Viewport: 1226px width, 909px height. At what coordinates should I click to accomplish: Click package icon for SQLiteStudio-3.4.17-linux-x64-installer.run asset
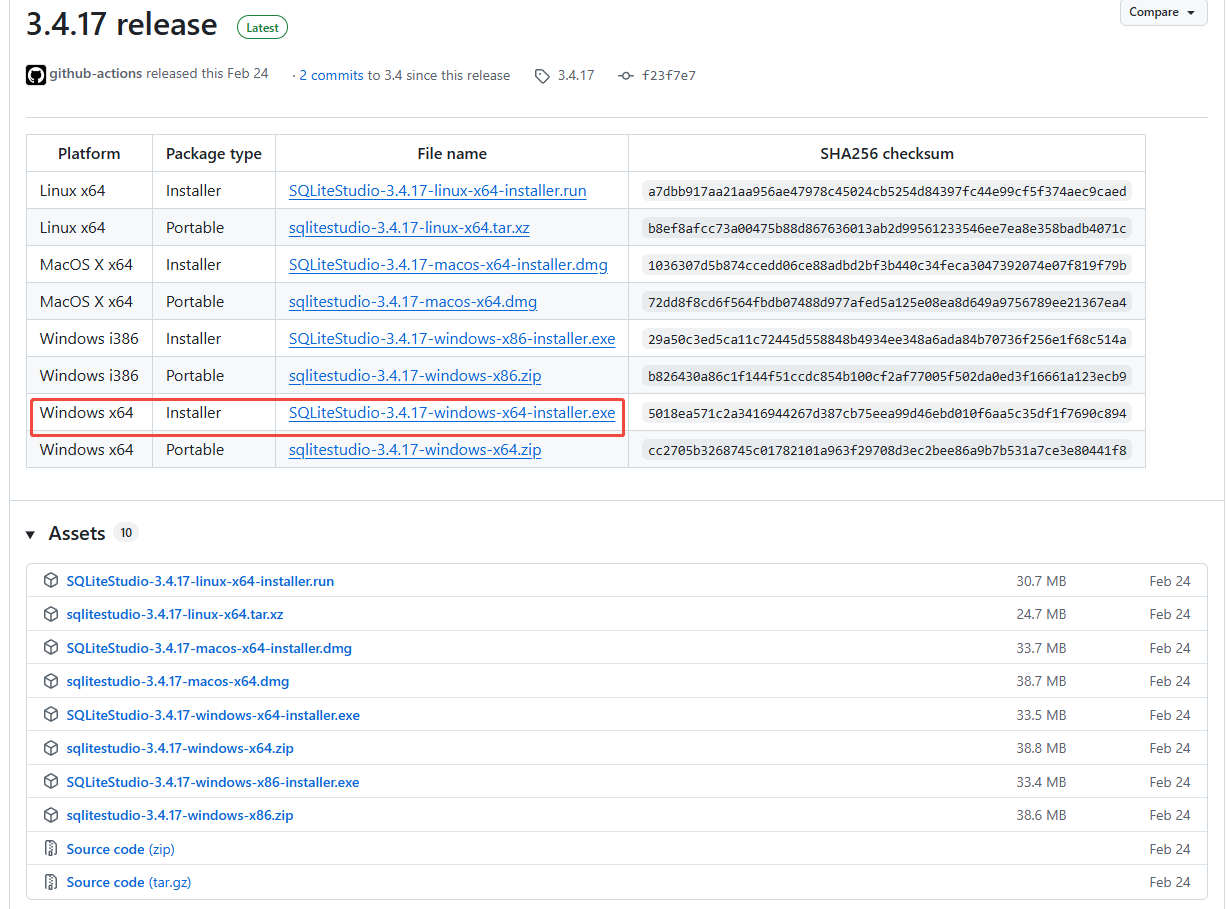point(51,581)
